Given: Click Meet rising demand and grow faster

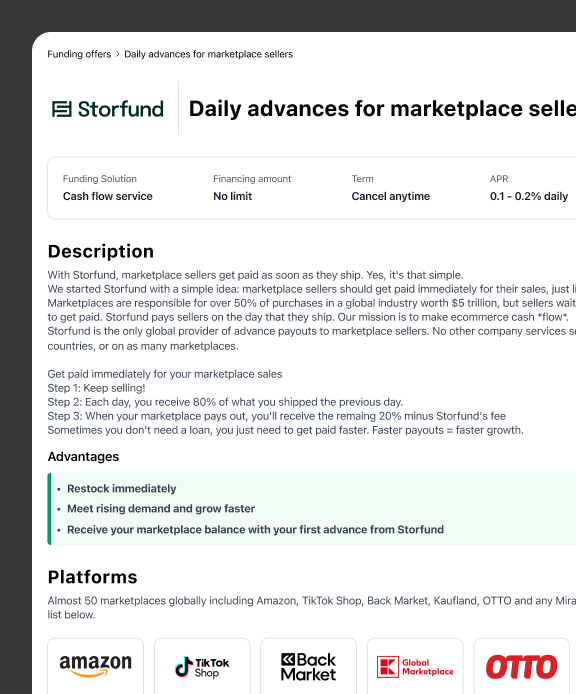Looking at the screenshot, I should tap(161, 509).
